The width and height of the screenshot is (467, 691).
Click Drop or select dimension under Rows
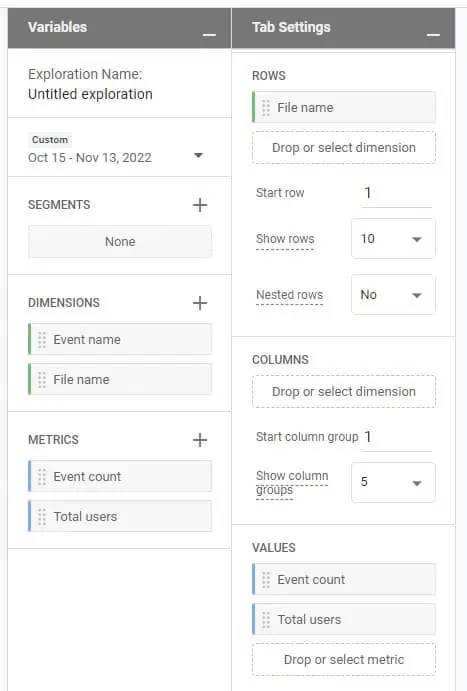click(x=344, y=148)
